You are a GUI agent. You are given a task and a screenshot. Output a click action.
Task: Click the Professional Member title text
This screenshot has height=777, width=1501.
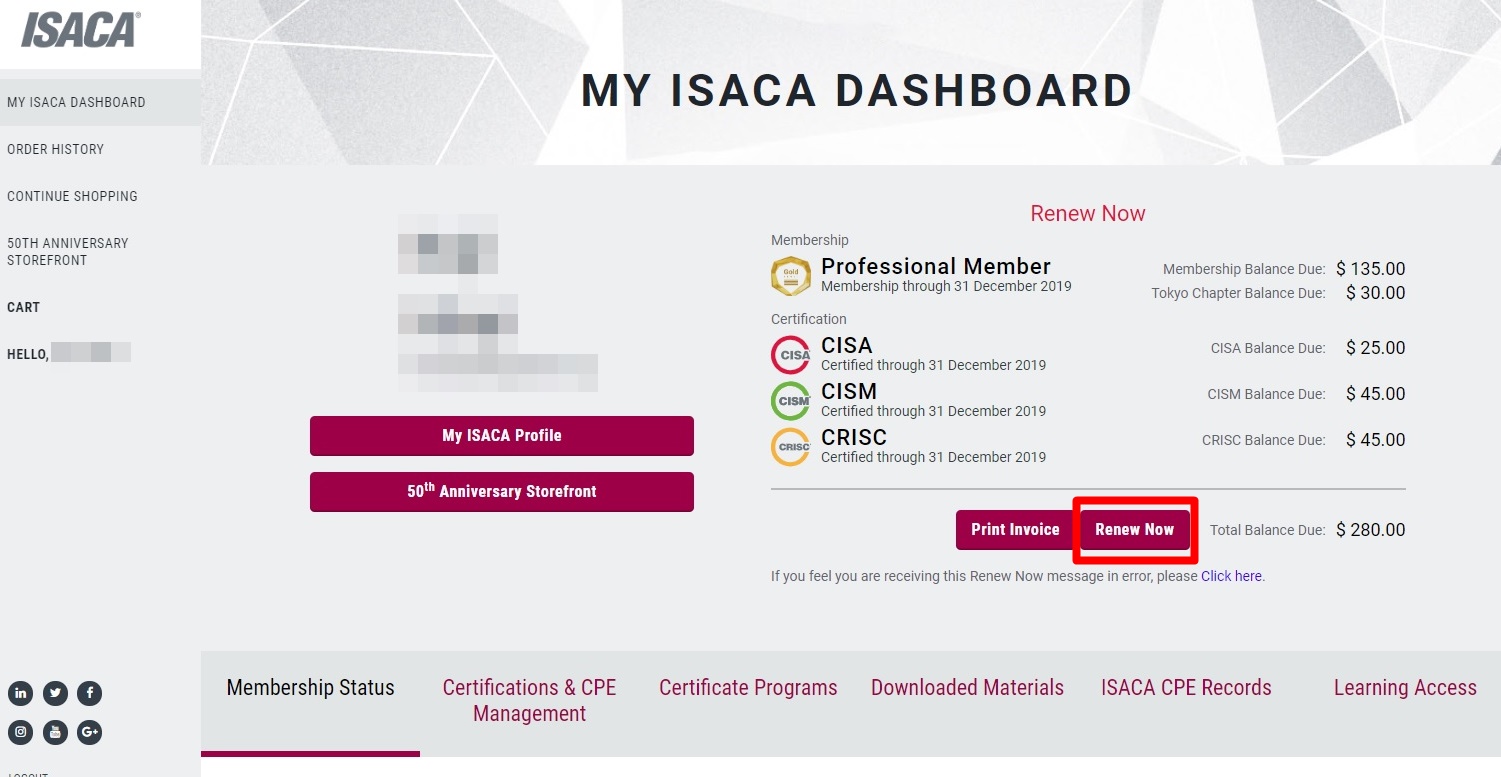tap(936, 266)
